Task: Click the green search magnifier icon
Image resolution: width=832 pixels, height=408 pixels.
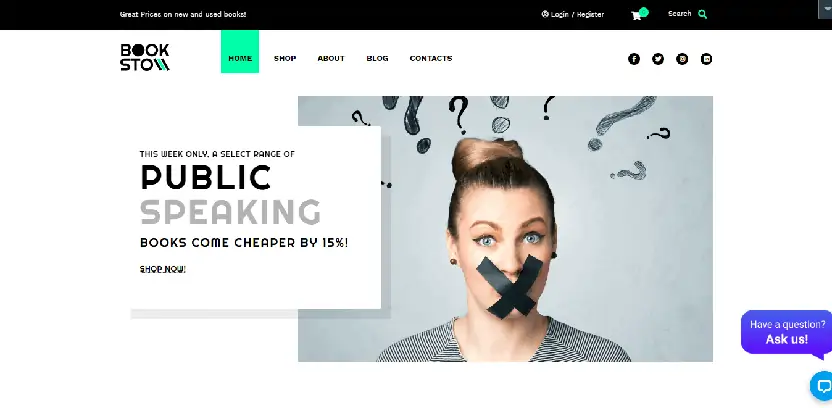Action: click(x=703, y=14)
